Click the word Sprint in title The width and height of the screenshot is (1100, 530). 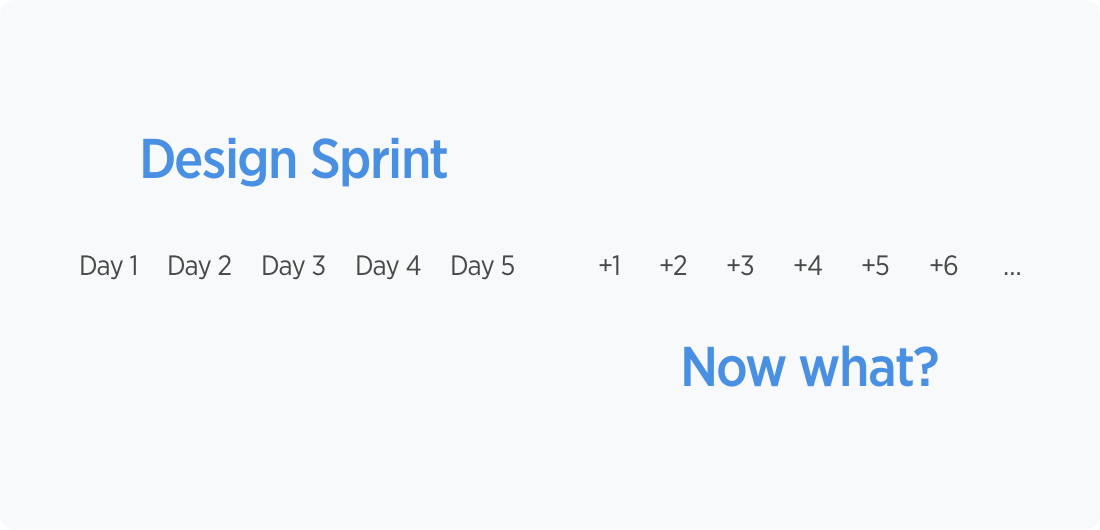pos(379,161)
